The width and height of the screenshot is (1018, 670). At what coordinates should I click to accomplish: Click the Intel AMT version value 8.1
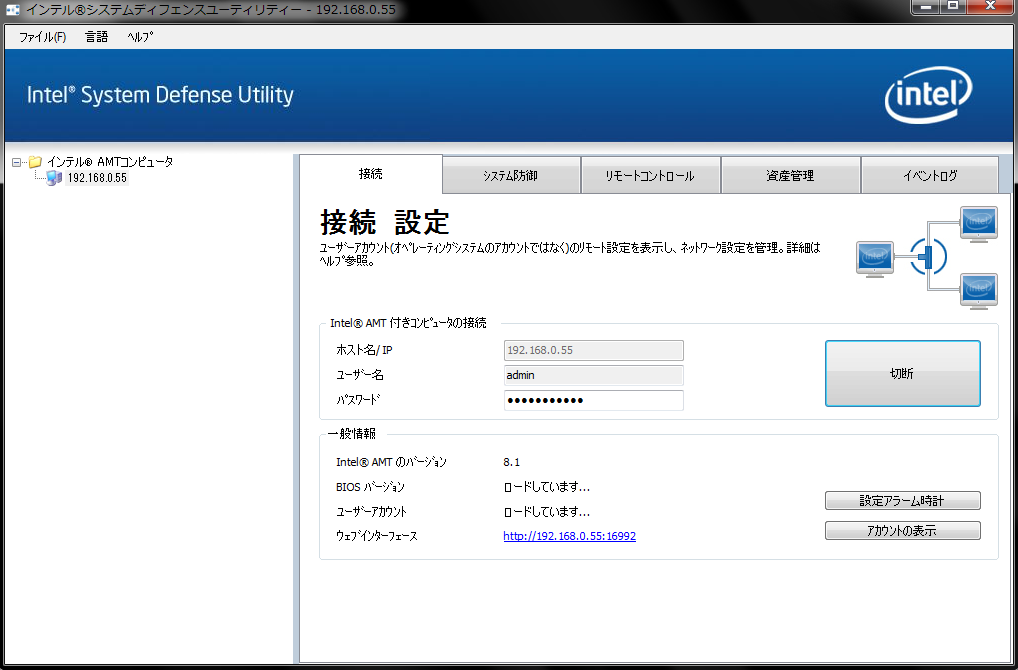[512, 462]
